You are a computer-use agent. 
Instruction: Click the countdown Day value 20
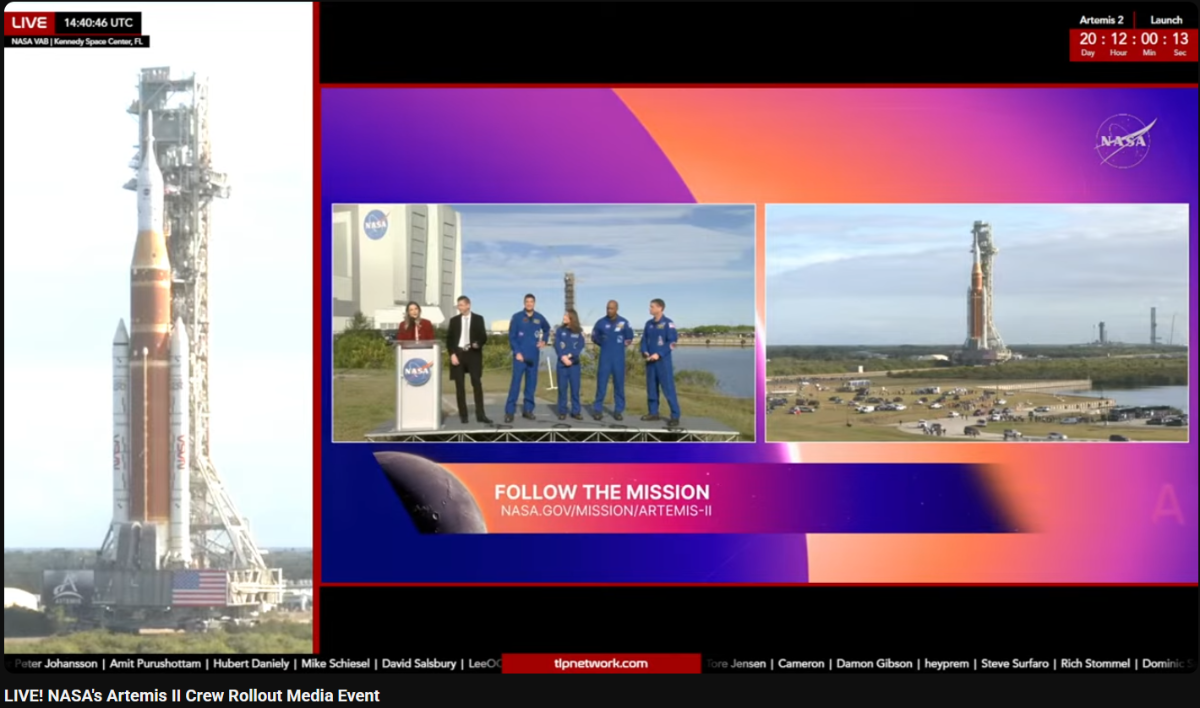1087,39
